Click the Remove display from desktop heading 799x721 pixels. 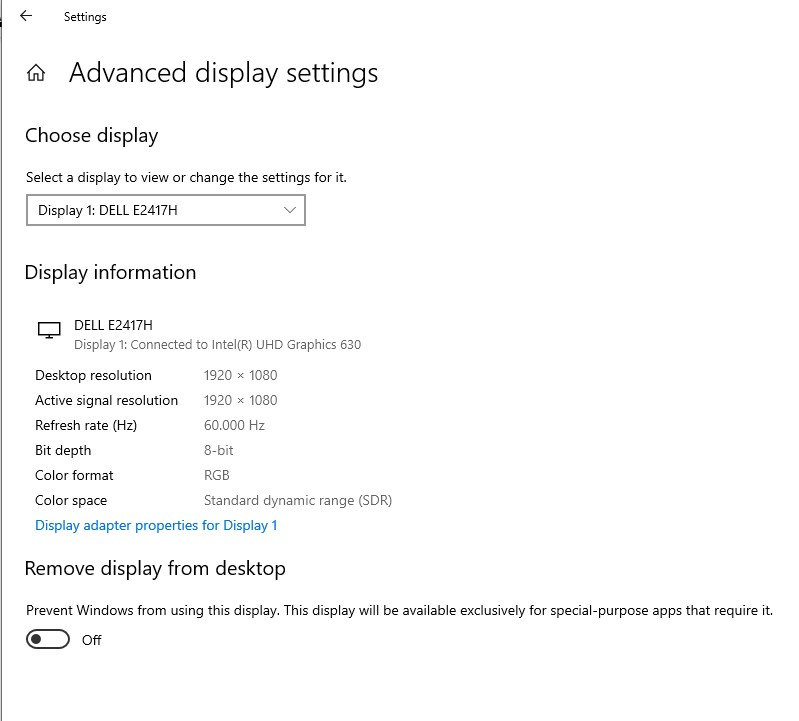click(155, 569)
